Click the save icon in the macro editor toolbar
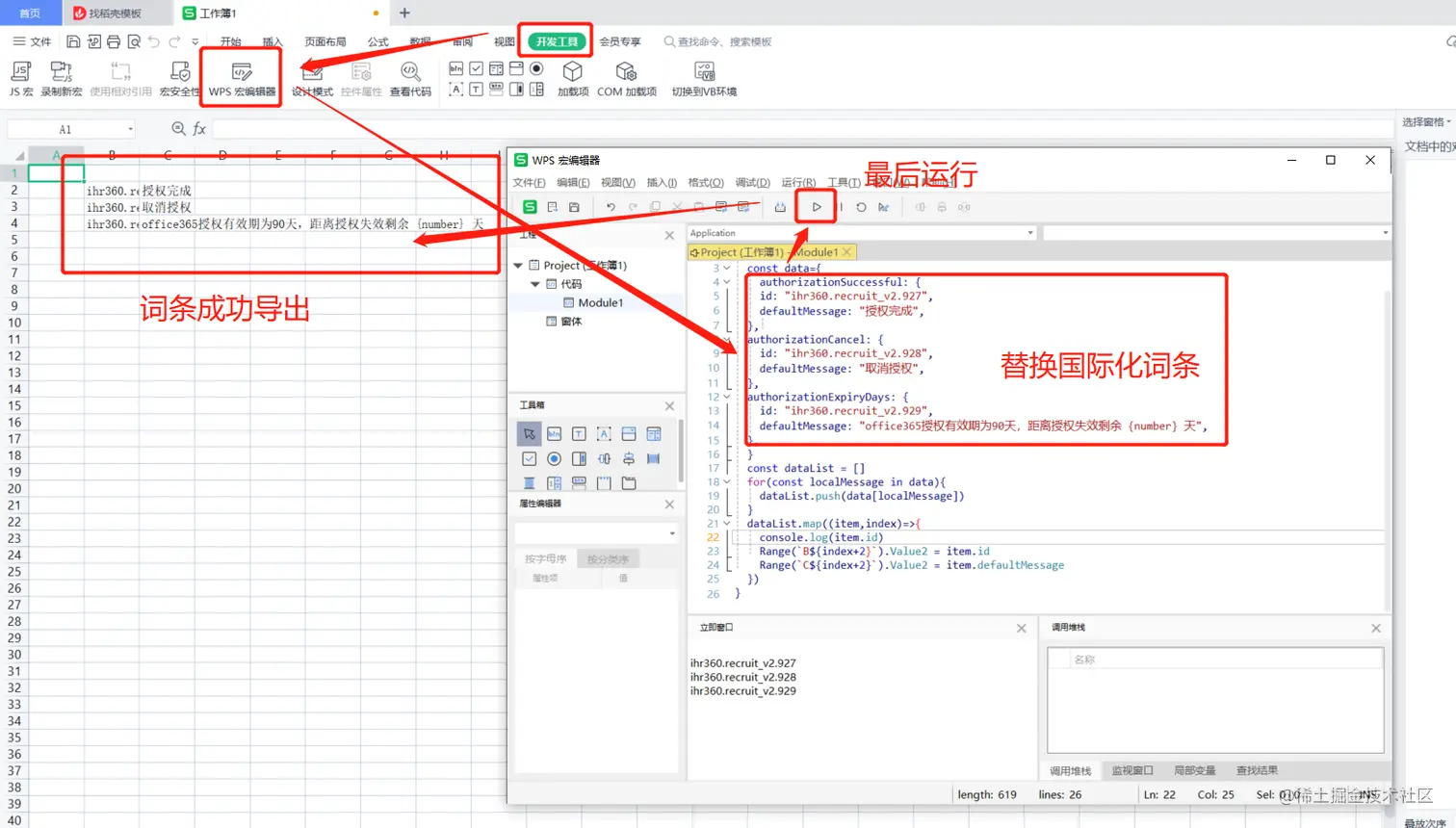1456x828 pixels. [x=574, y=207]
